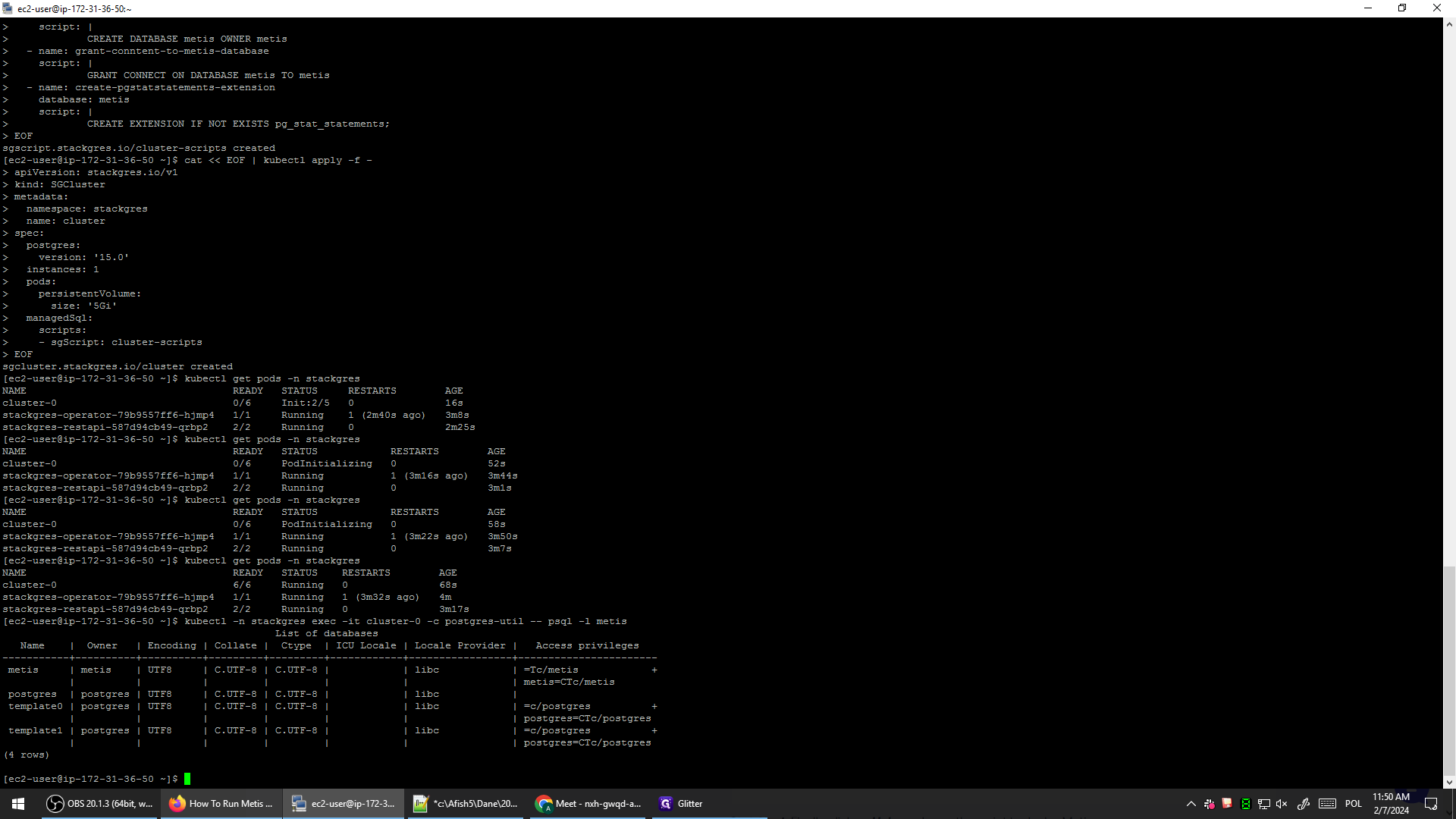Click the red floppy disk tray icon
The width and height of the screenshot is (1456, 819).
[x=1227, y=804]
